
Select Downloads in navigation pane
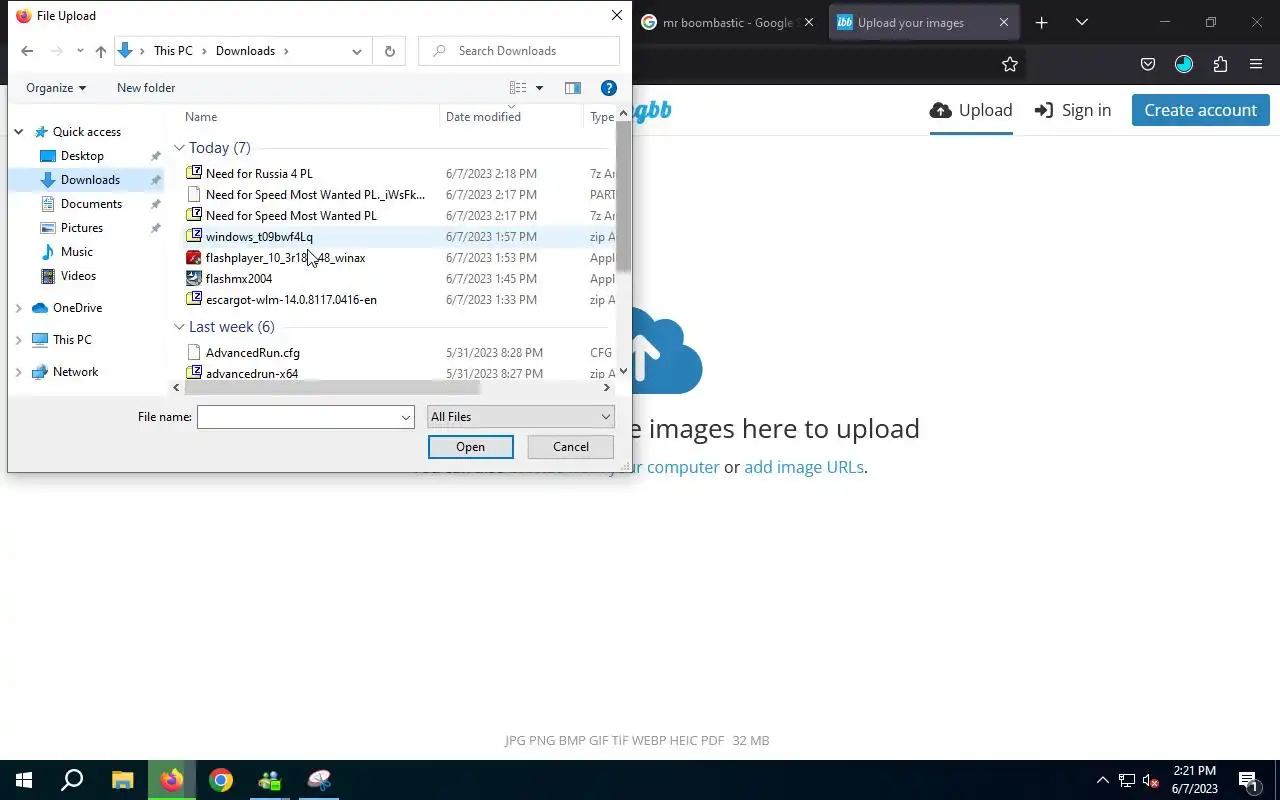[90, 180]
